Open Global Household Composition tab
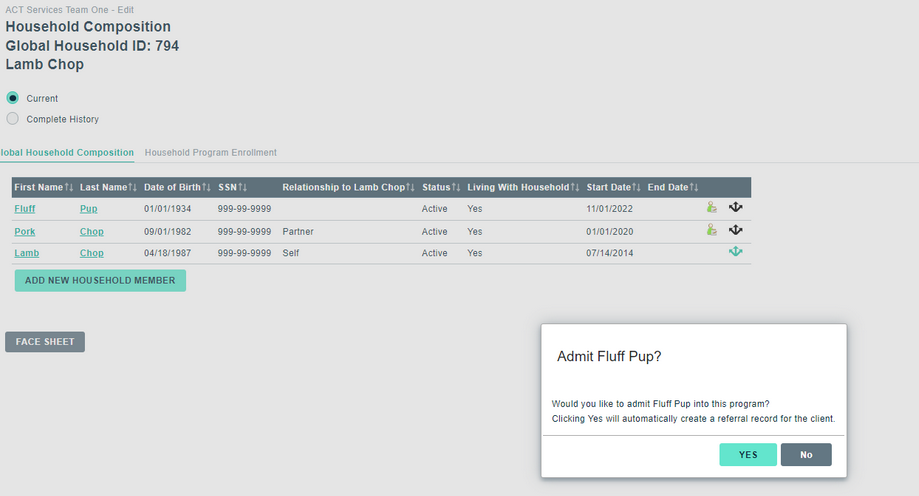This screenshot has width=919, height=496. tap(67, 153)
